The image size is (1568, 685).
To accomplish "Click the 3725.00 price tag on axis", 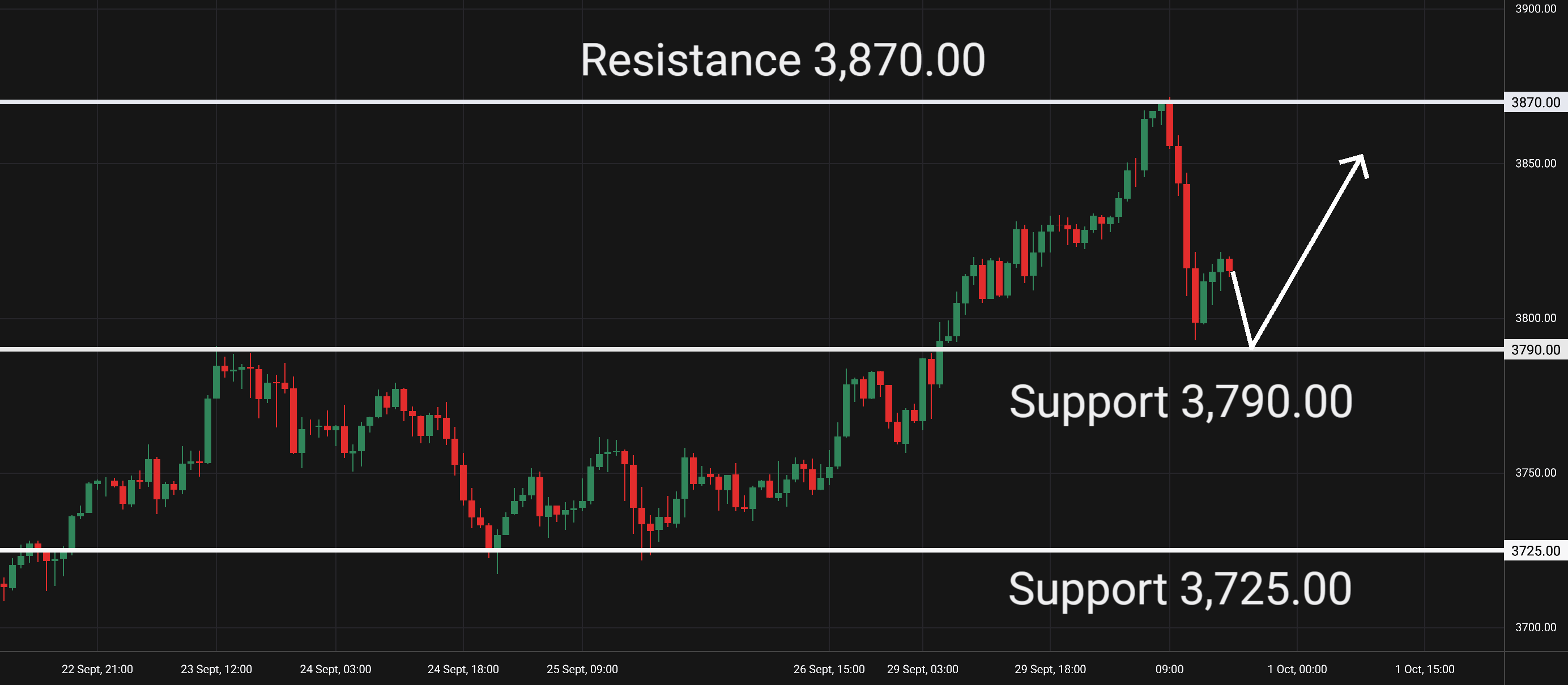I will point(1536,551).
